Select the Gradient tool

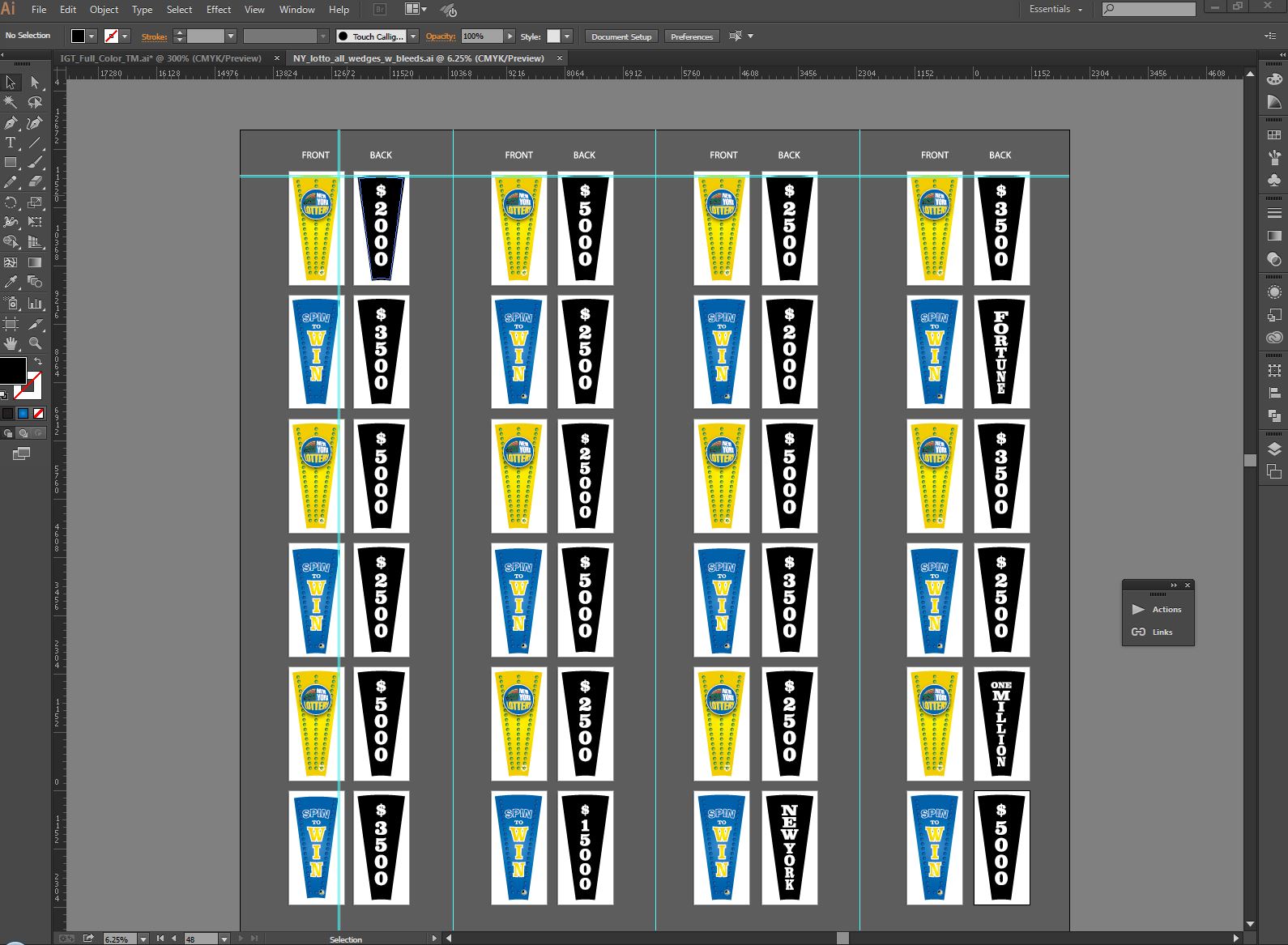click(x=35, y=262)
